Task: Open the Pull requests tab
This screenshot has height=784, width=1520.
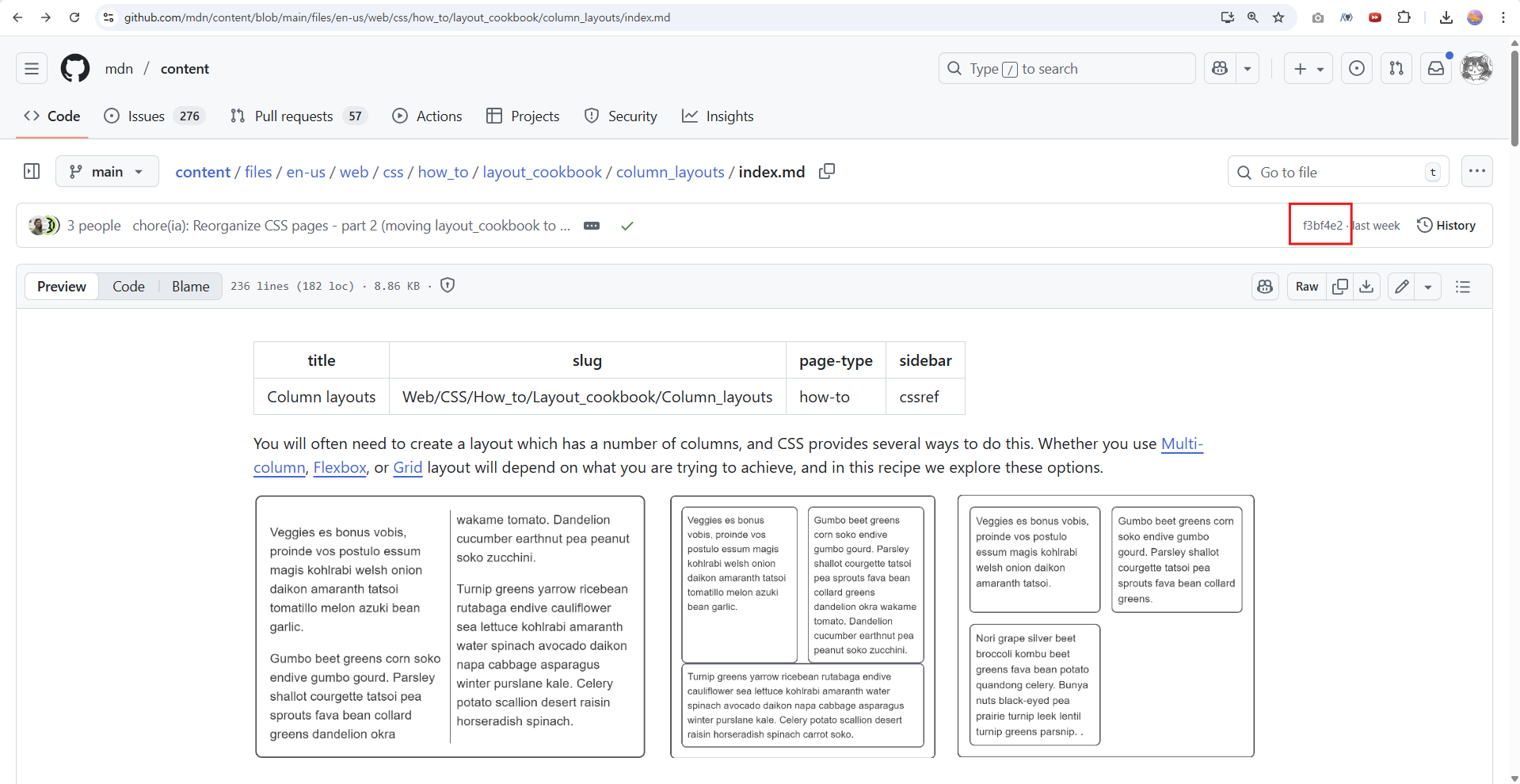Action: 299,116
